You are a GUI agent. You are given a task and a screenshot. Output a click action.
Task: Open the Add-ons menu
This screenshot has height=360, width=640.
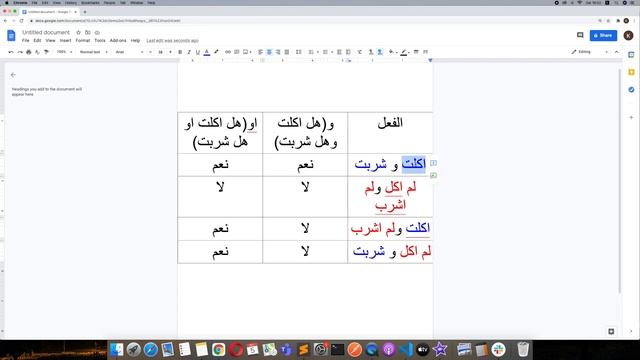coord(118,40)
